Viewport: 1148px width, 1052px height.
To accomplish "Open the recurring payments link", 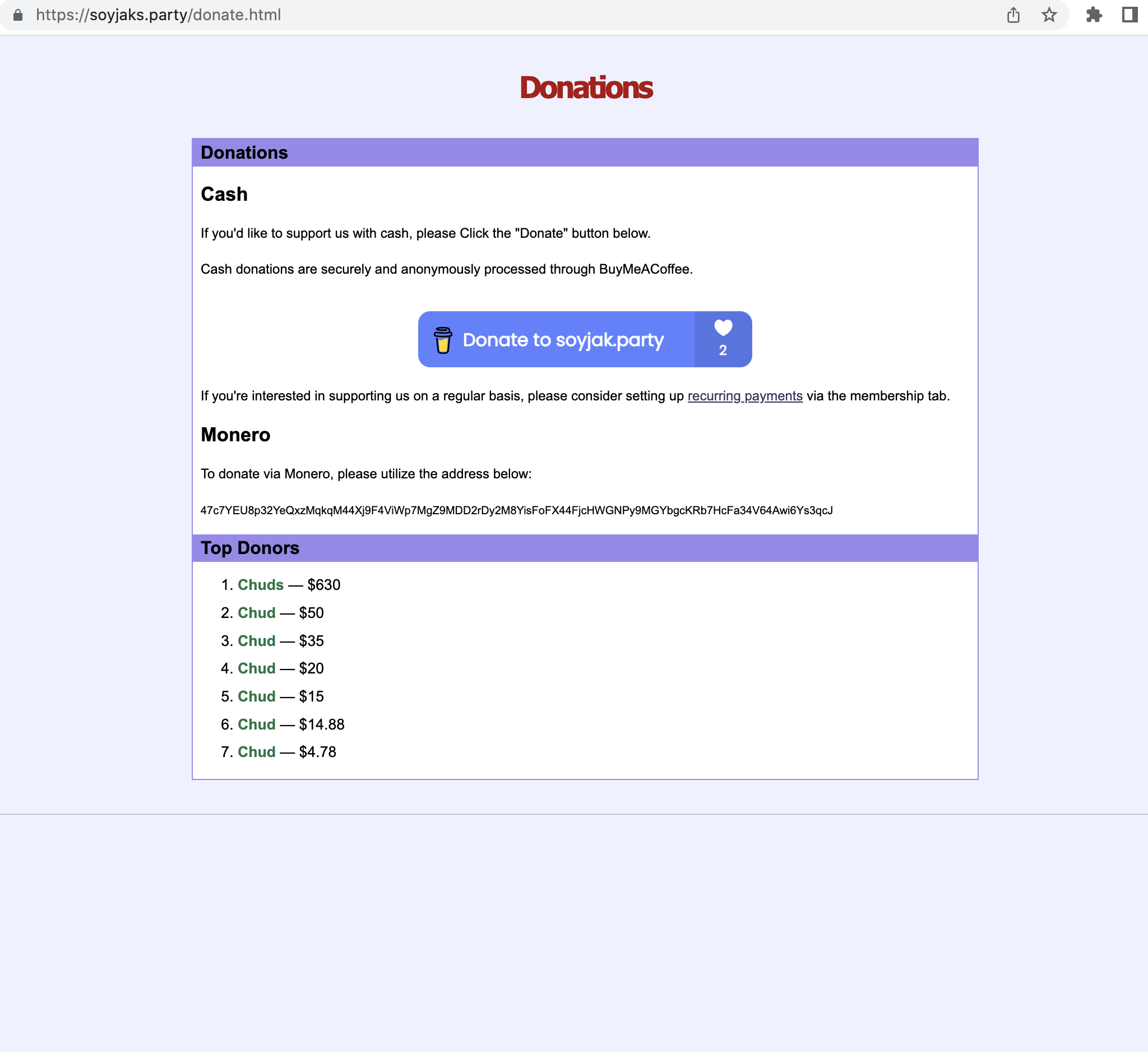I will point(745,396).
